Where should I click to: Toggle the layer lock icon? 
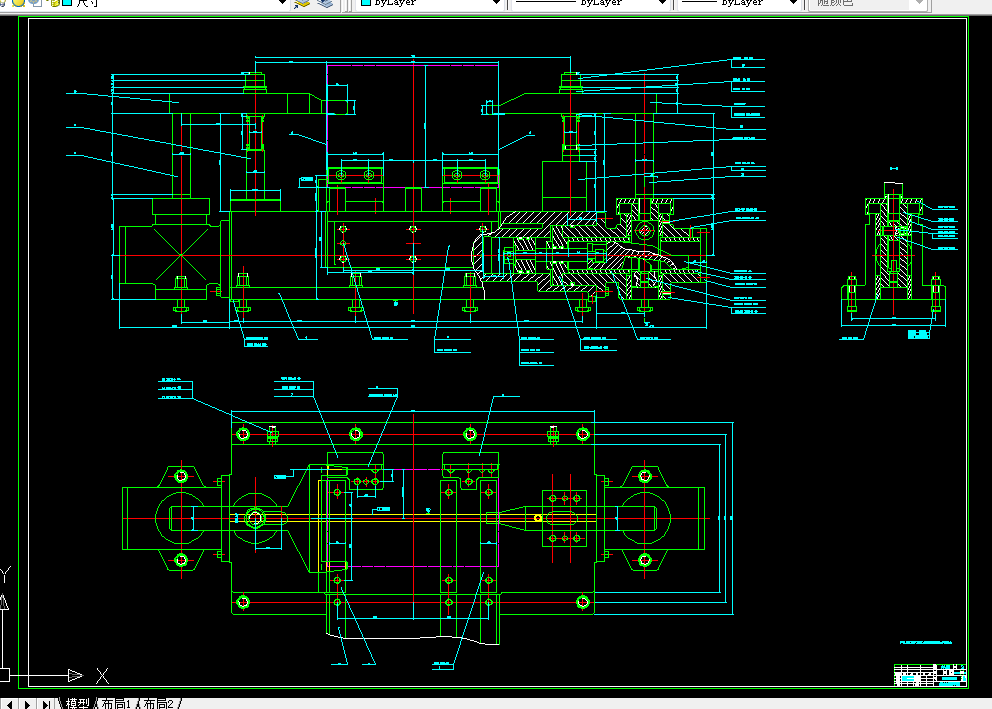coord(54,3)
